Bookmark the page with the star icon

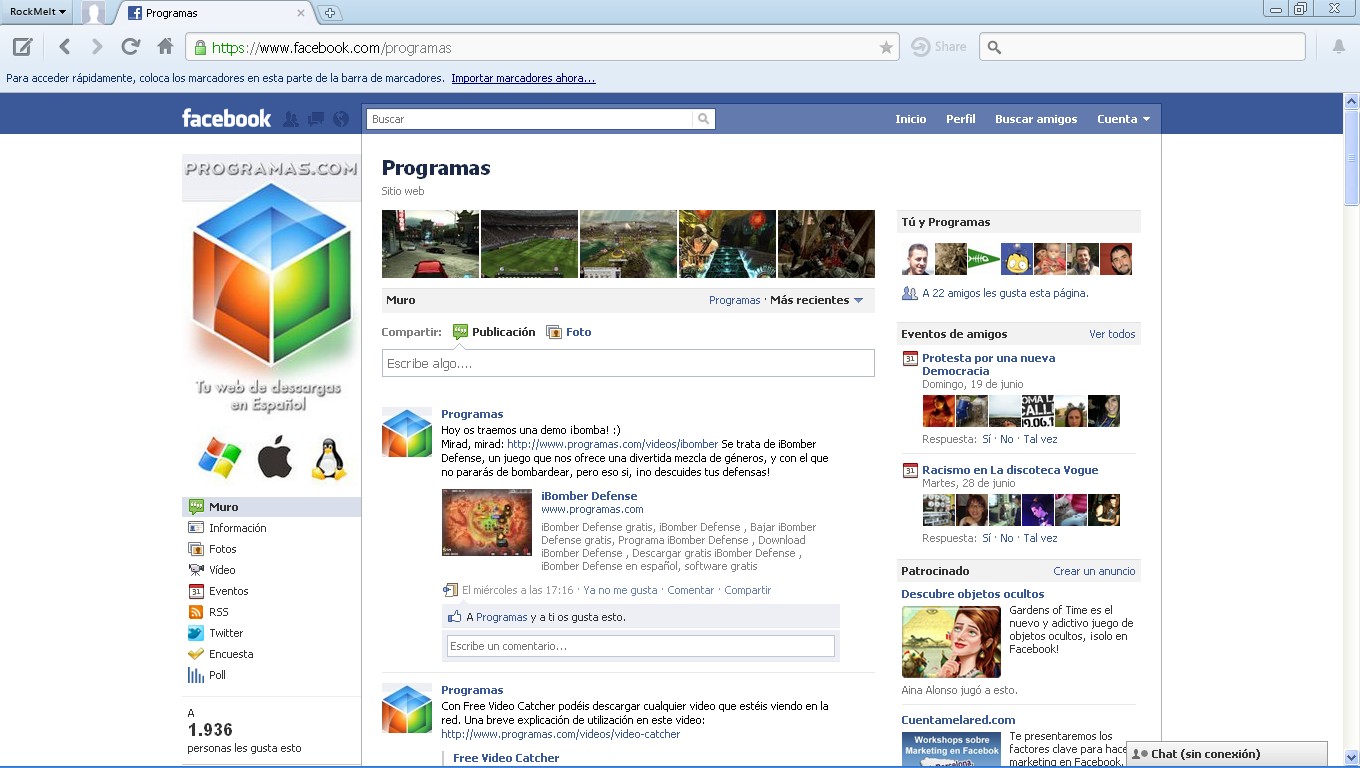point(886,47)
